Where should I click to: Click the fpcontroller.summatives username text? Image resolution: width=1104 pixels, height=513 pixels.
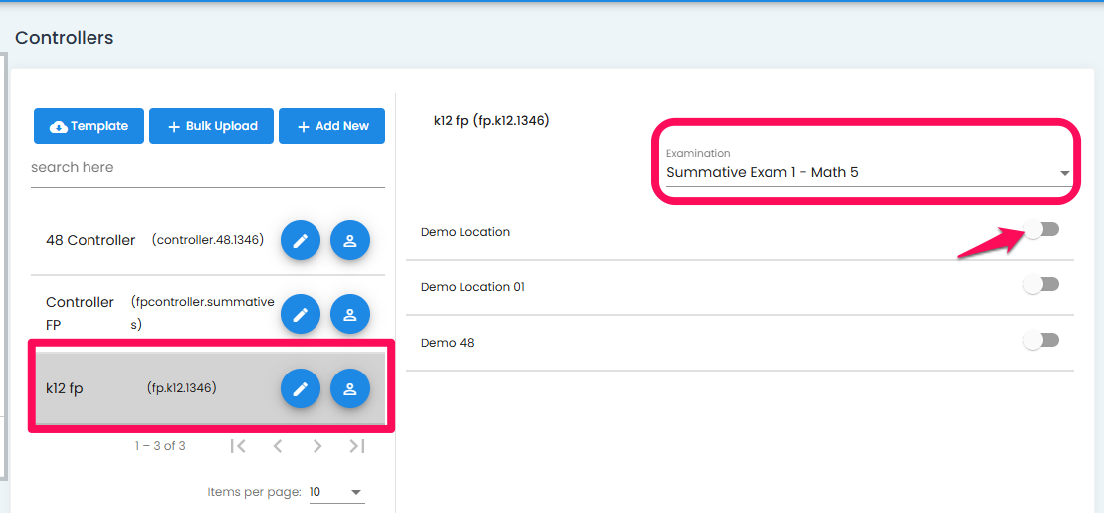(x=203, y=314)
